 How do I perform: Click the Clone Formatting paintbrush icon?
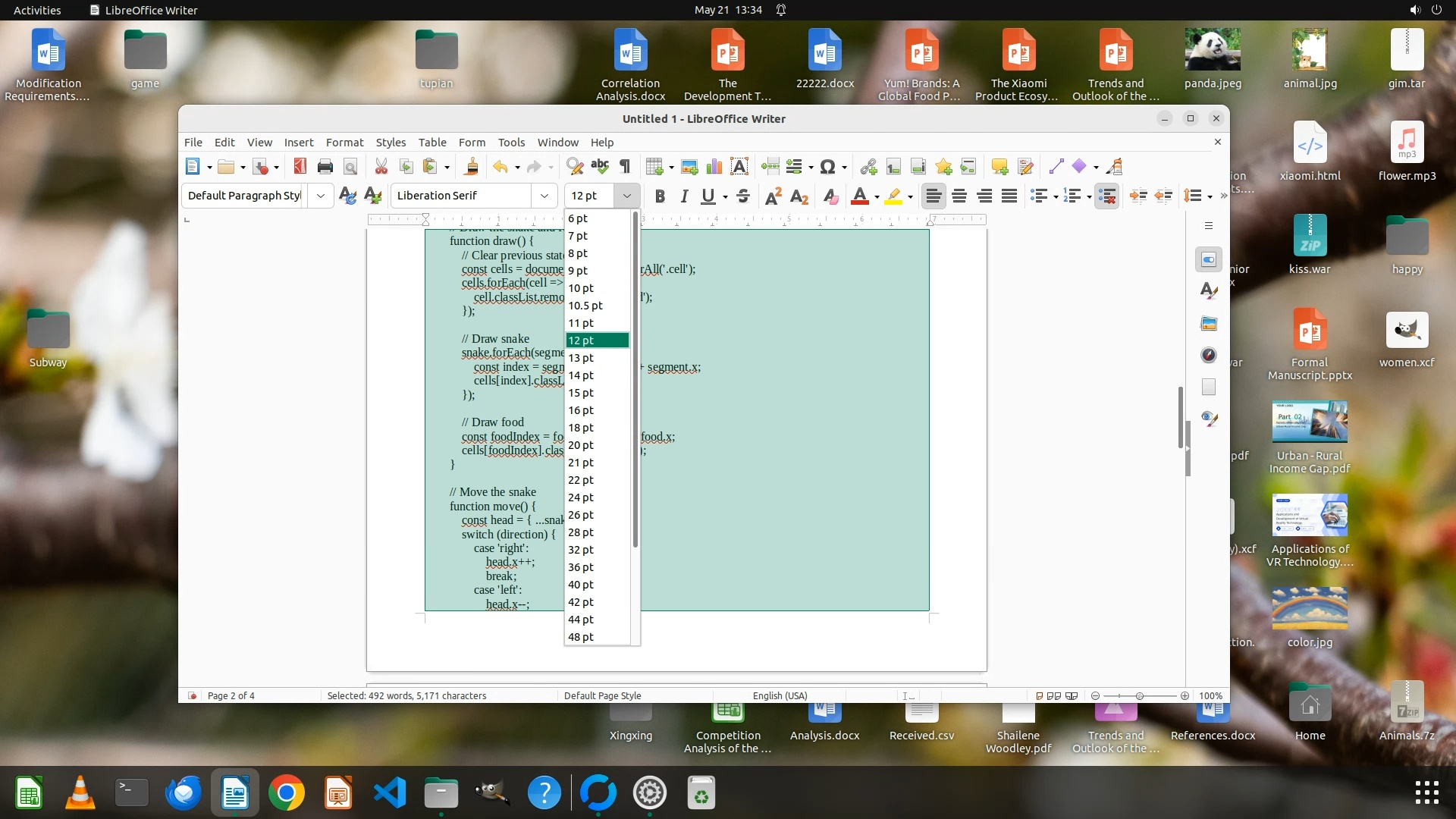[472, 167]
